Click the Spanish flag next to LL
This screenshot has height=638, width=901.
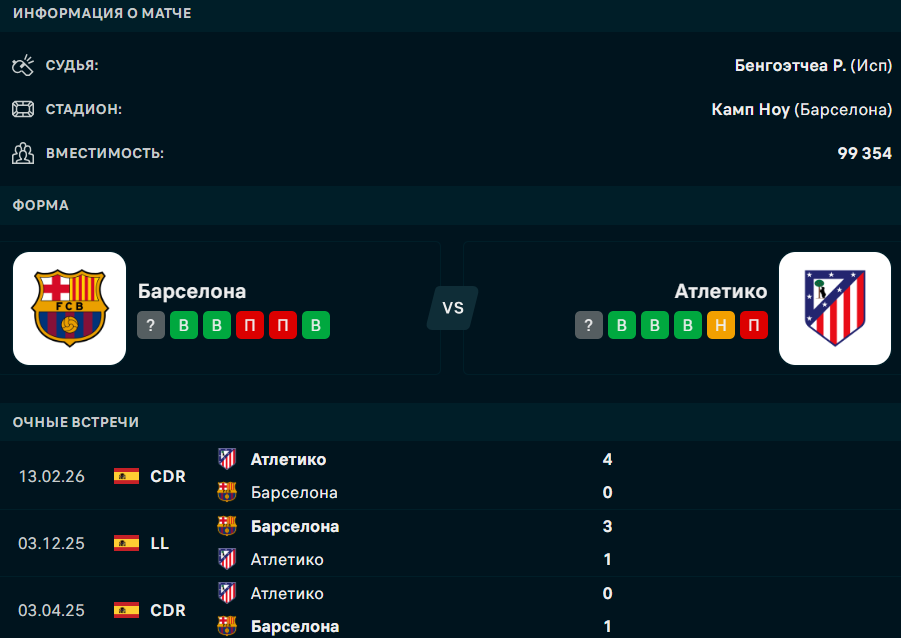(126, 543)
